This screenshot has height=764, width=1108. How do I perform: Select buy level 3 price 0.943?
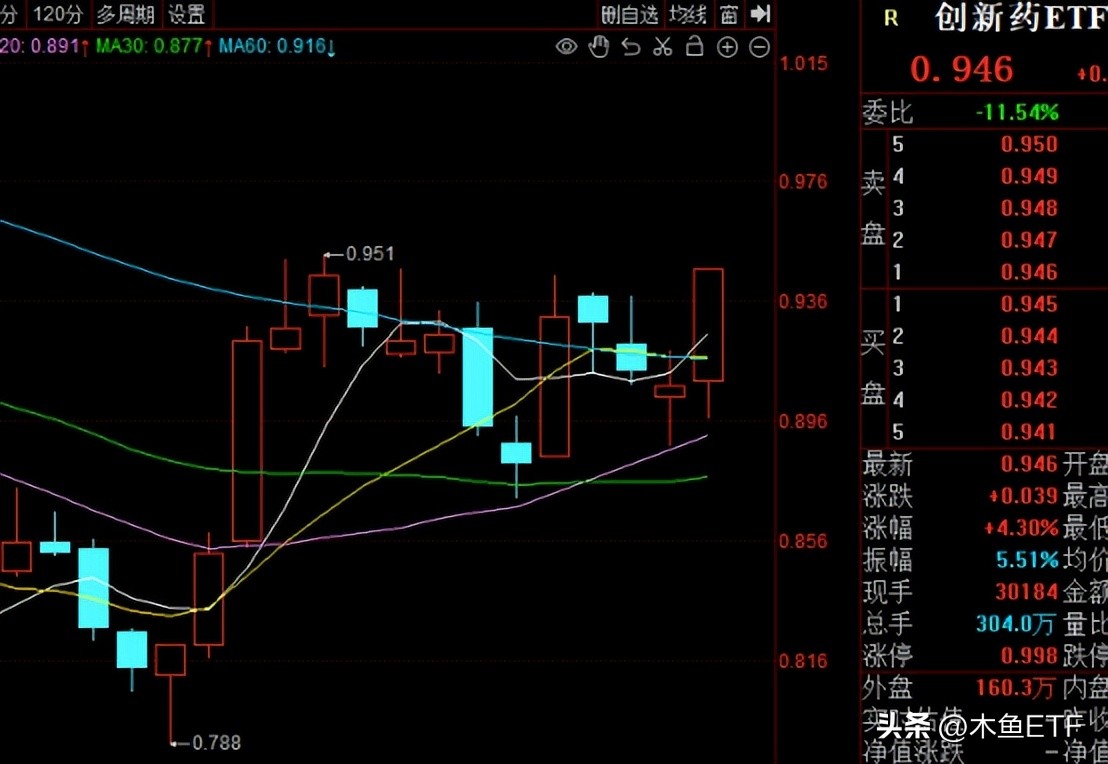click(x=1029, y=368)
